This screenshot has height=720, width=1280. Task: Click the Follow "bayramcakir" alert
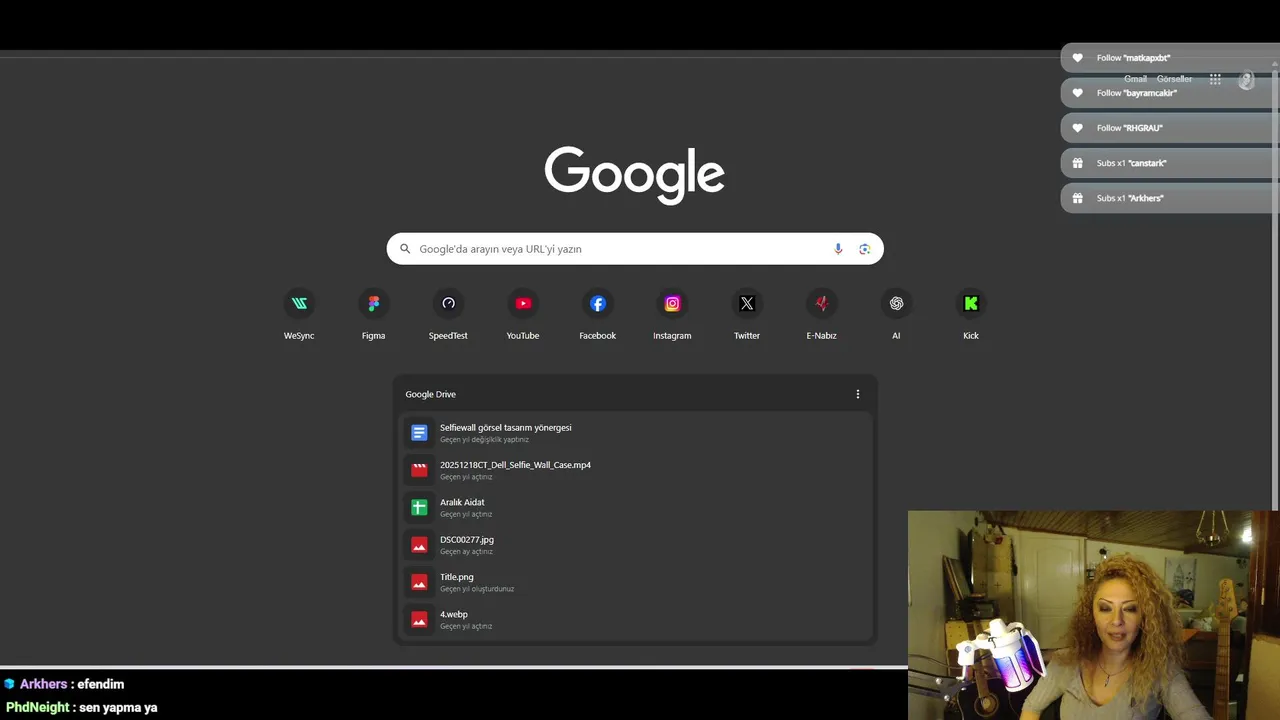[1170, 93]
